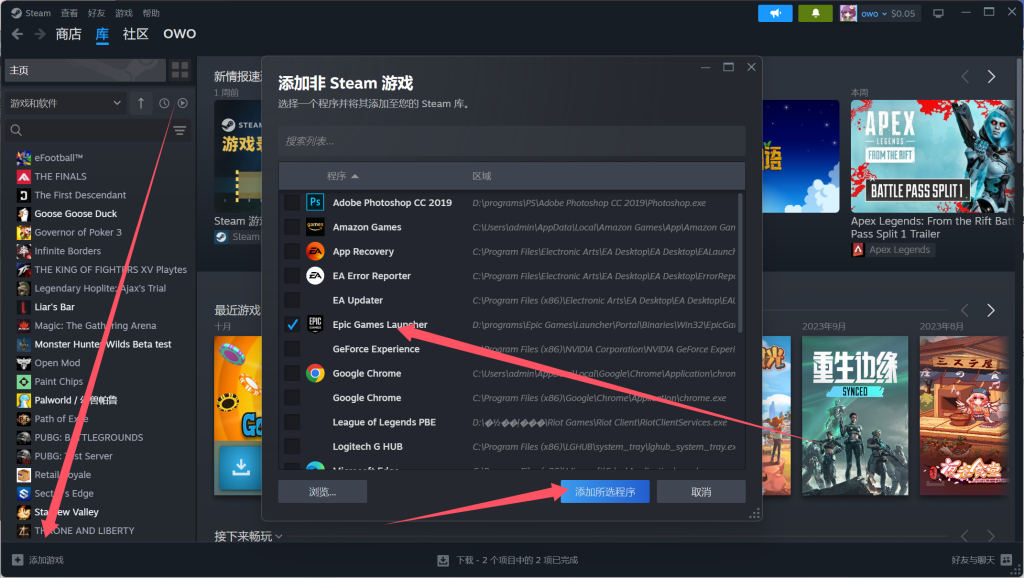Viewport: 1024px width, 578px height.
Task: Click the 浏览... button
Action: [x=322, y=492]
